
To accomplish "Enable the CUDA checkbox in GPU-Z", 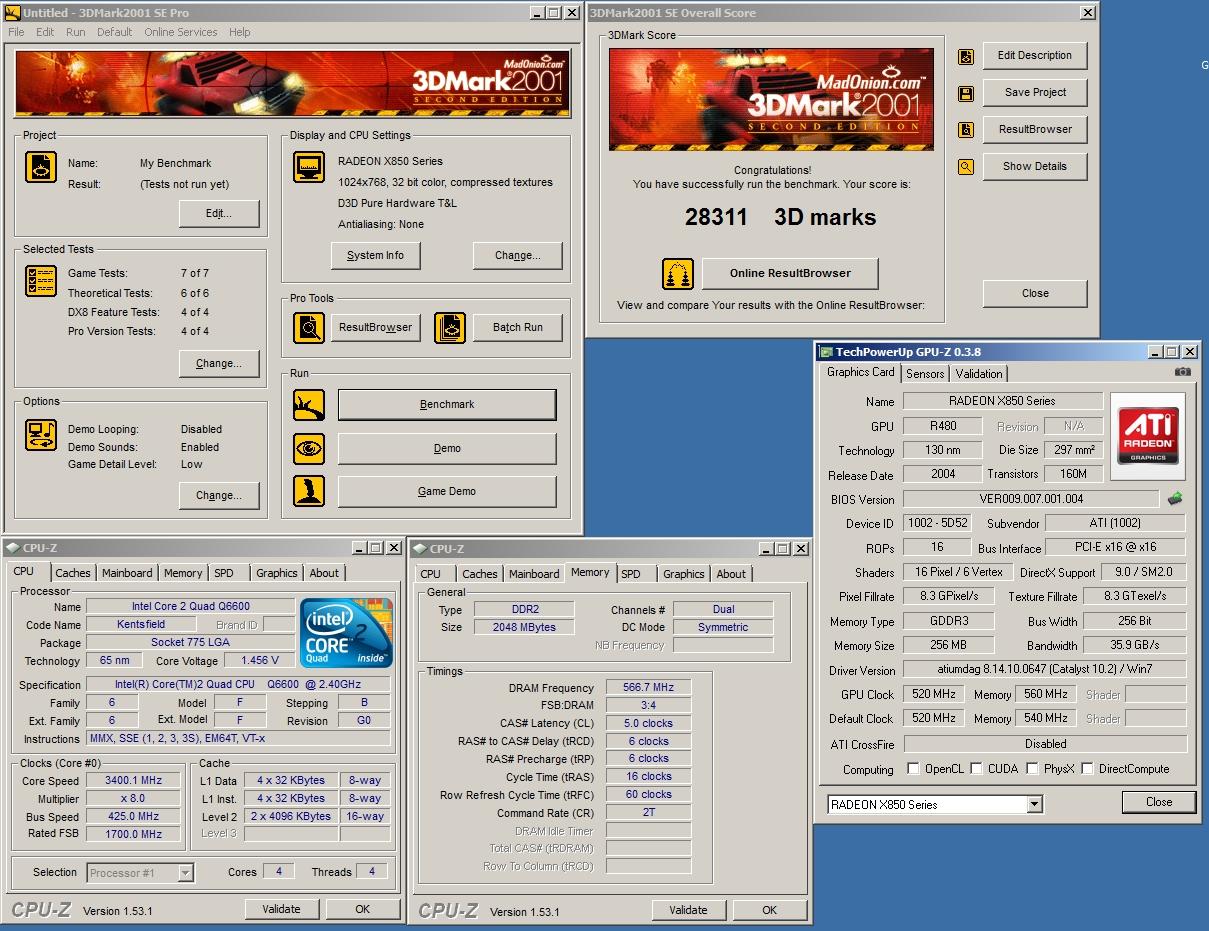I will [979, 769].
